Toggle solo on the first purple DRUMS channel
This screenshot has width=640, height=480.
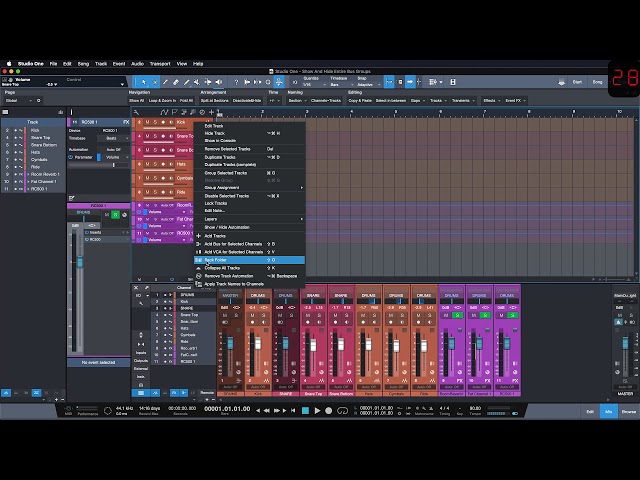coord(457,316)
